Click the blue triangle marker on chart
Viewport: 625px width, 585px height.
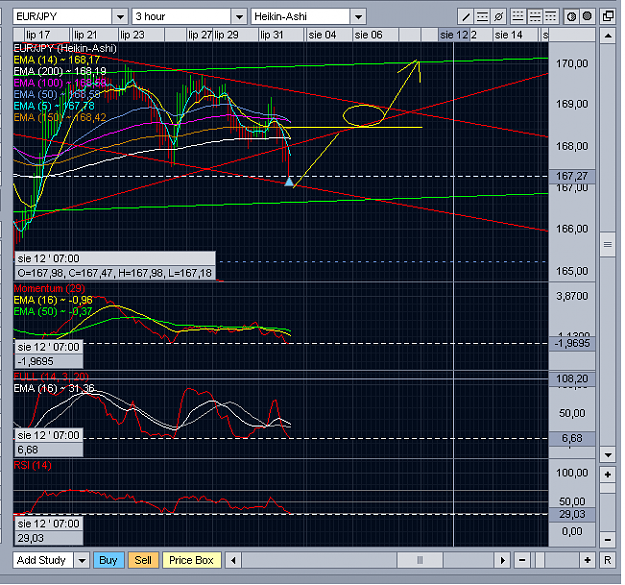pos(289,182)
